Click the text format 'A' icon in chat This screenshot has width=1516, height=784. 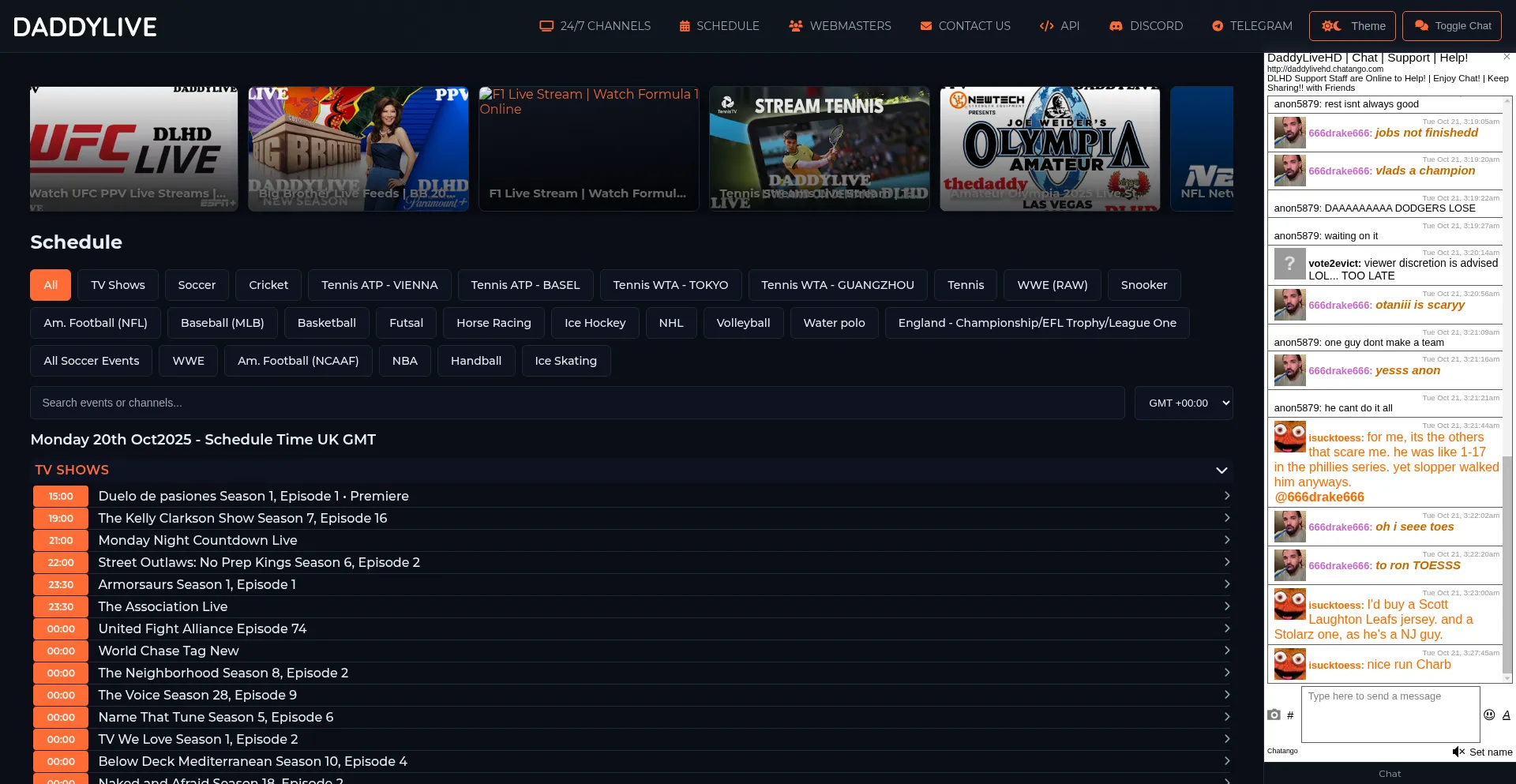click(x=1506, y=715)
